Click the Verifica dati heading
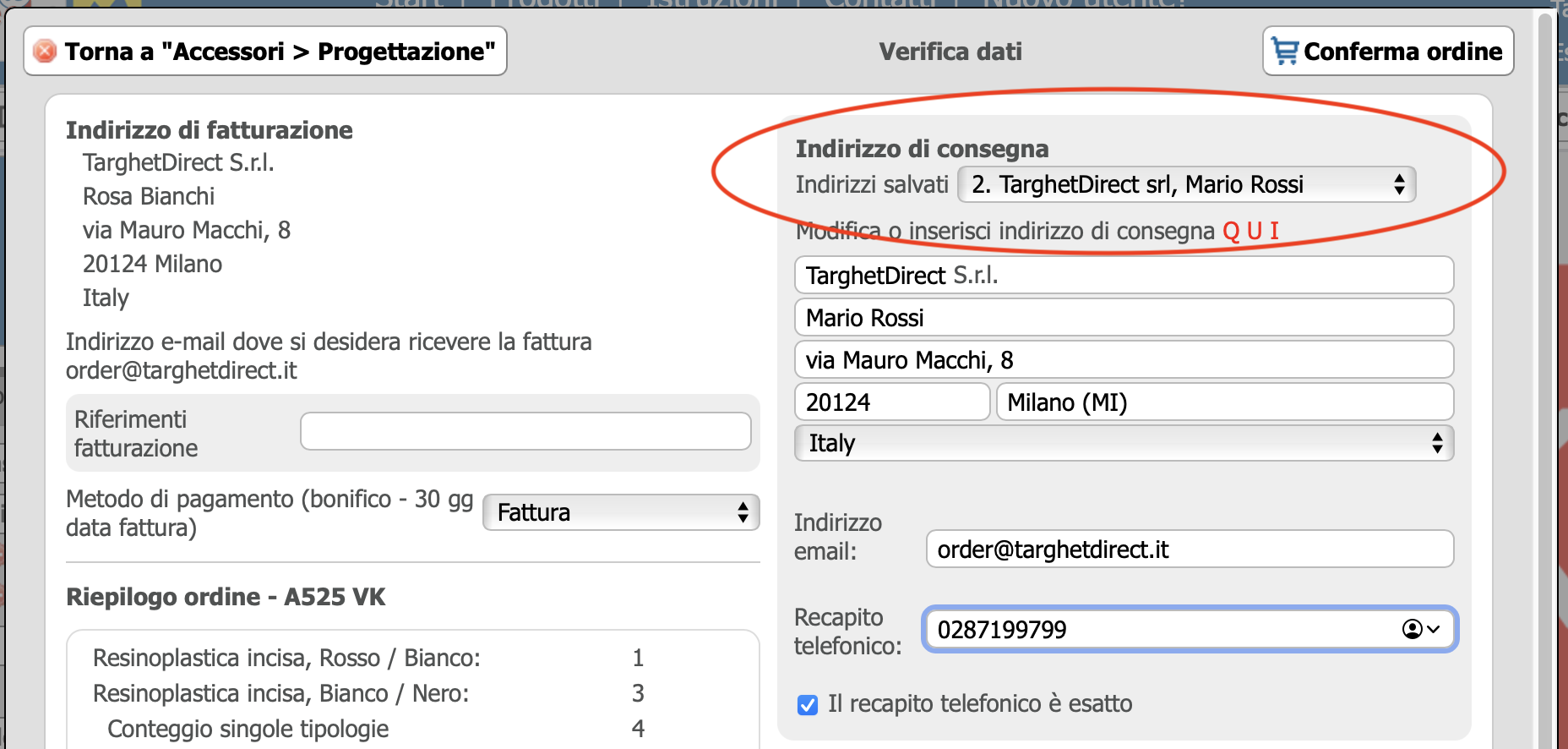Image resolution: width=1568 pixels, height=749 pixels. (950, 52)
